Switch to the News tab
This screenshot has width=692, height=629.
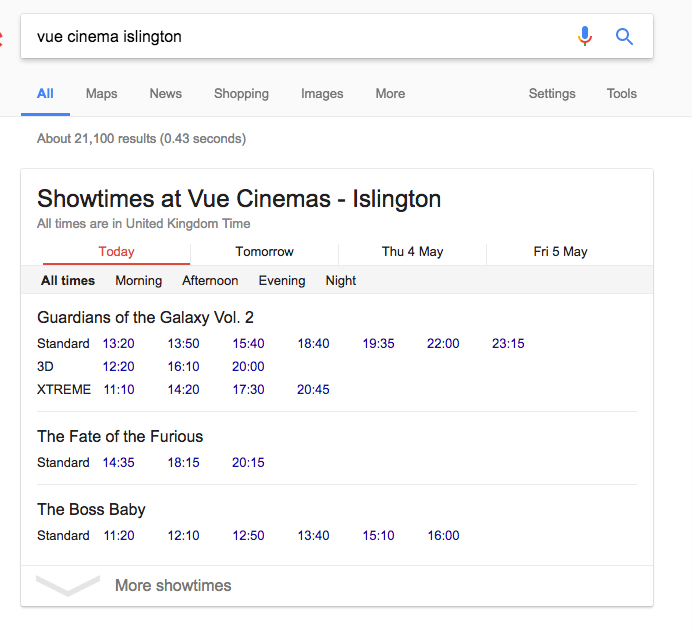click(x=165, y=94)
